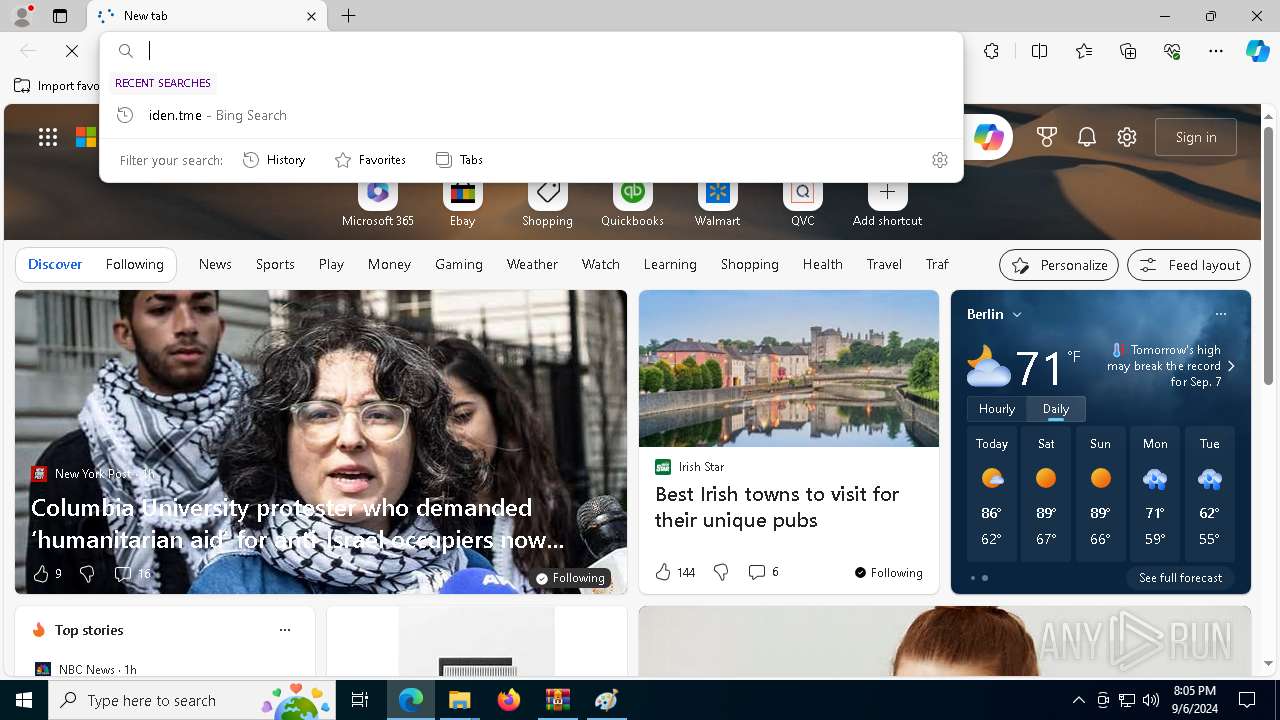Viewport: 1280px width, 720px height.
Task: Open the Quickbooks shortcut
Action: tap(632, 204)
